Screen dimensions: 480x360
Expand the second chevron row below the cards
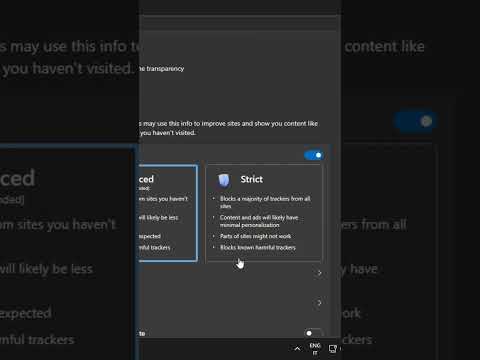point(319,303)
